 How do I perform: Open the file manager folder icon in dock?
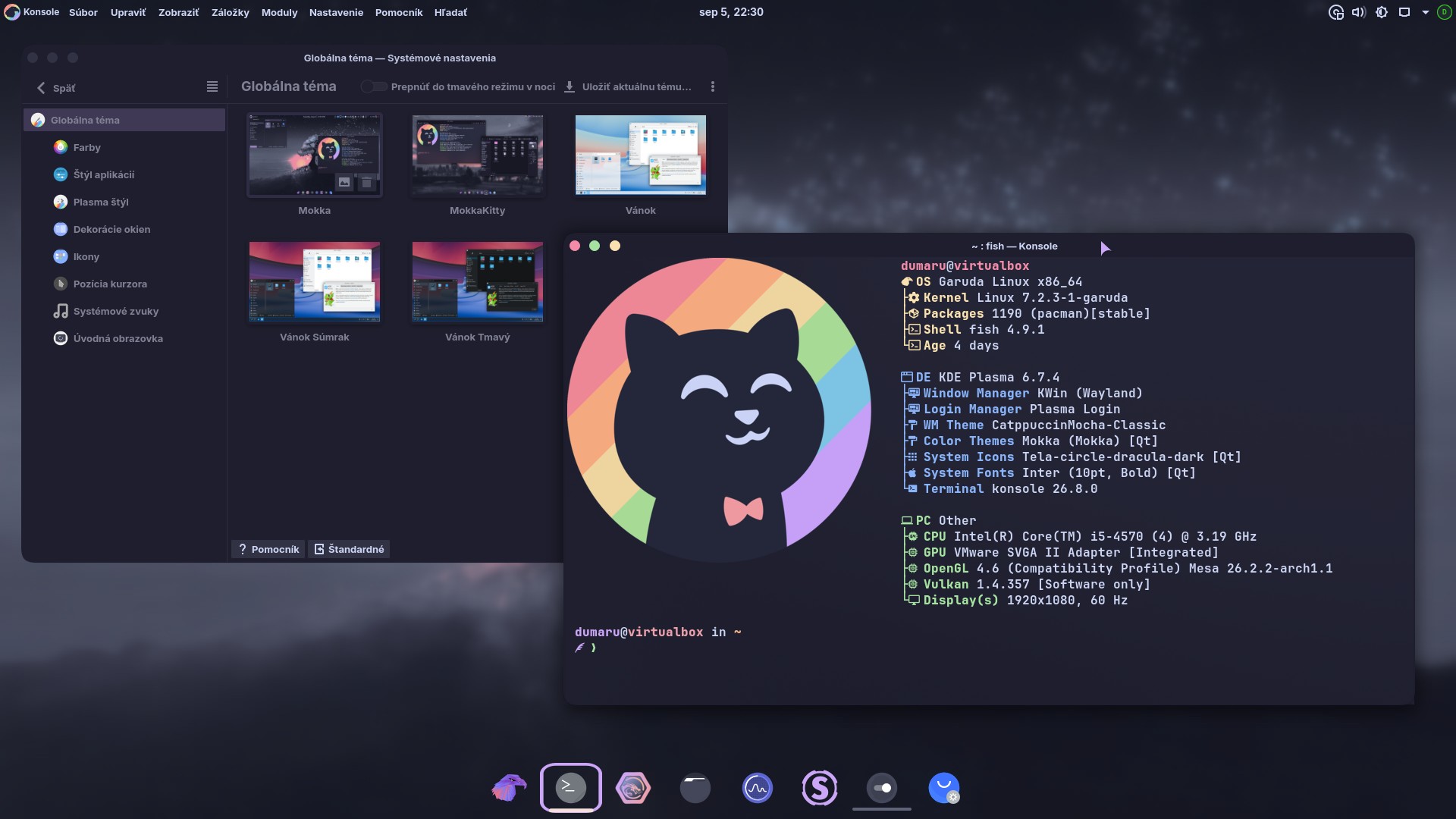click(695, 788)
